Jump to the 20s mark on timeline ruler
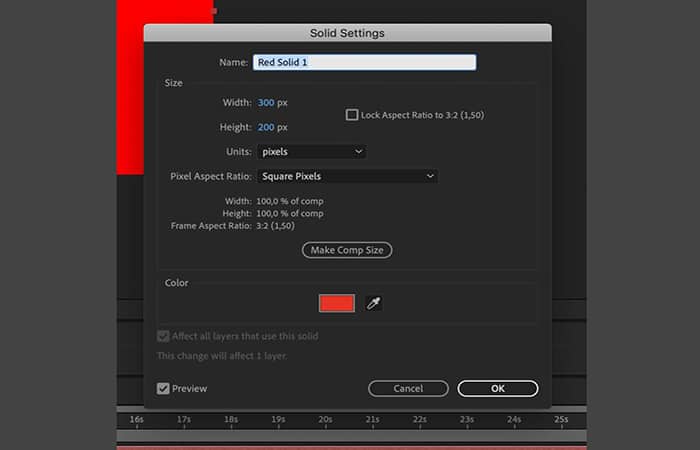700x450 pixels. 325,420
